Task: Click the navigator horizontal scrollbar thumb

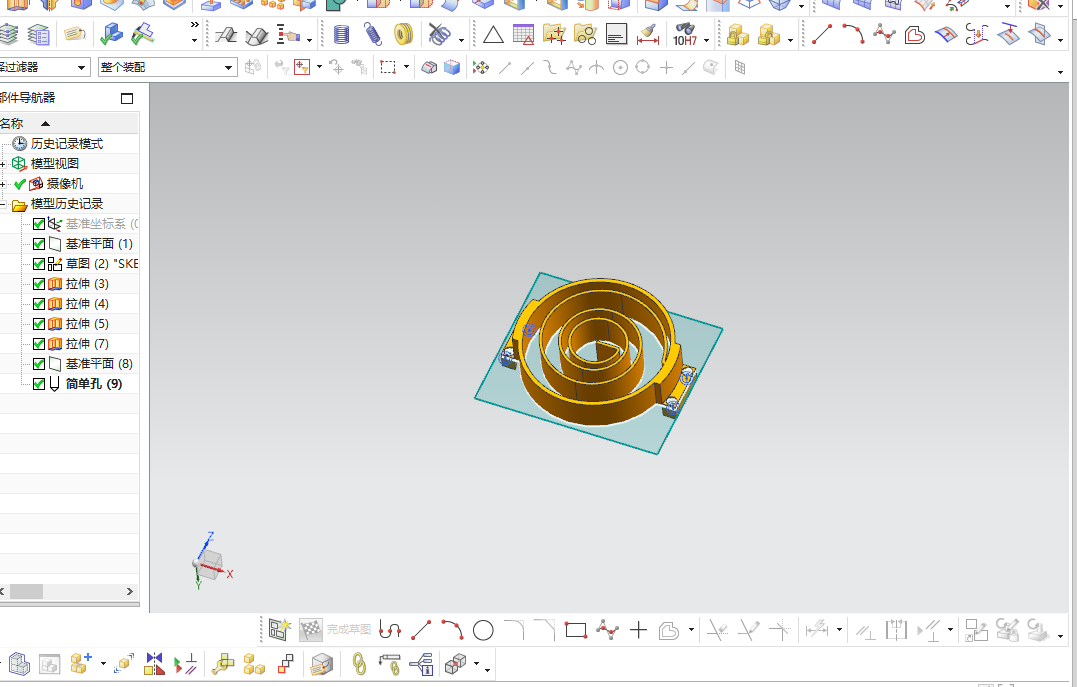Action: click(26, 592)
